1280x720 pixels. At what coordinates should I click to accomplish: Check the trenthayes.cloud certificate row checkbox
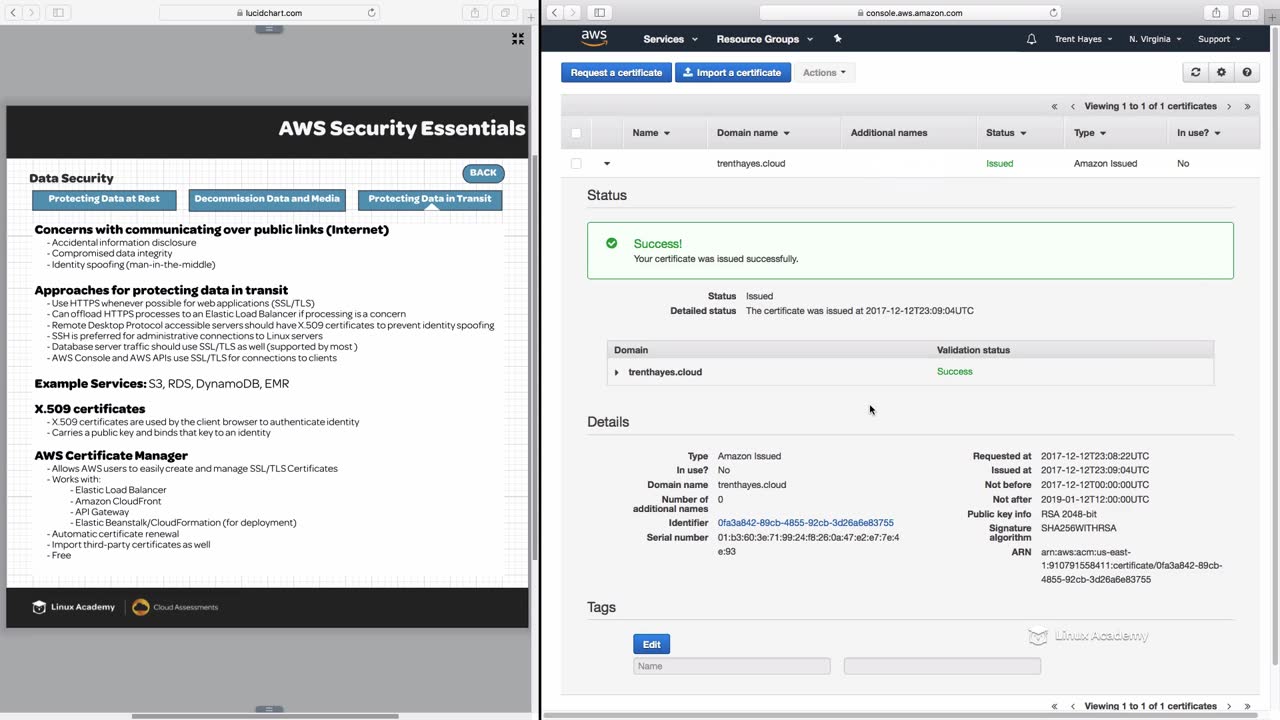[x=576, y=163]
